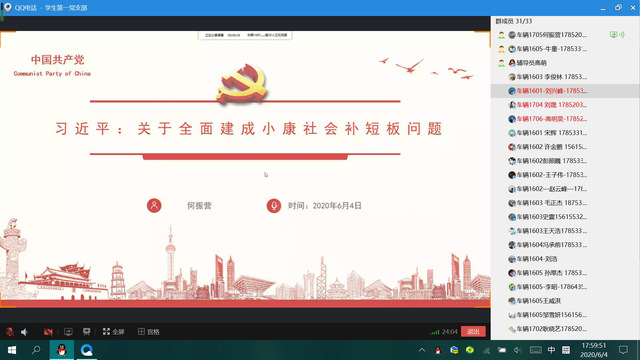Open QQ penguin app in taskbar
Viewport: 640px width, 360px height.
coord(62,350)
